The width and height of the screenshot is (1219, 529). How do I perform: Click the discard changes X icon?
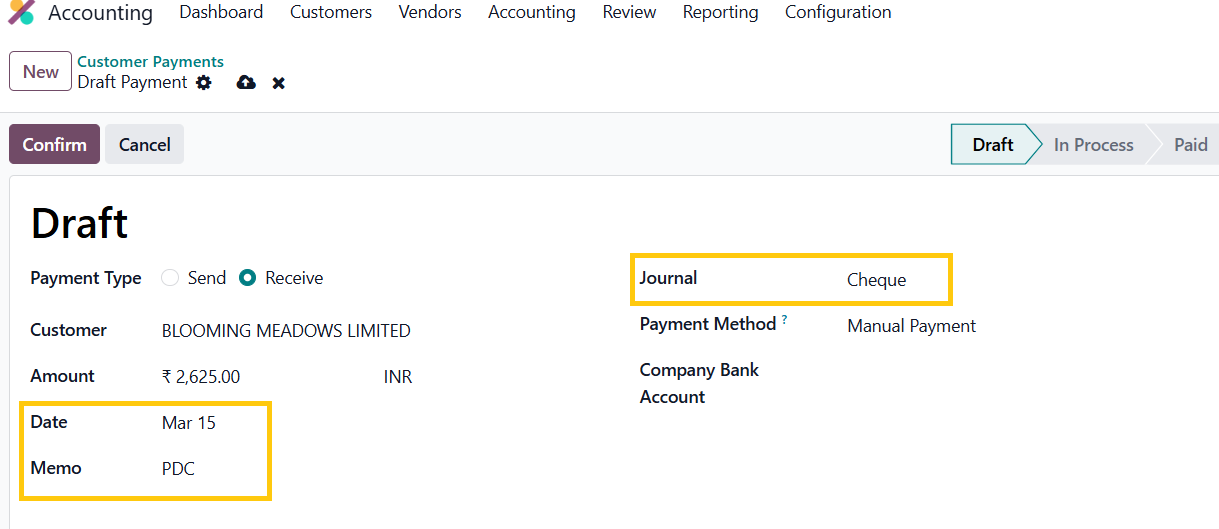tap(279, 83)
